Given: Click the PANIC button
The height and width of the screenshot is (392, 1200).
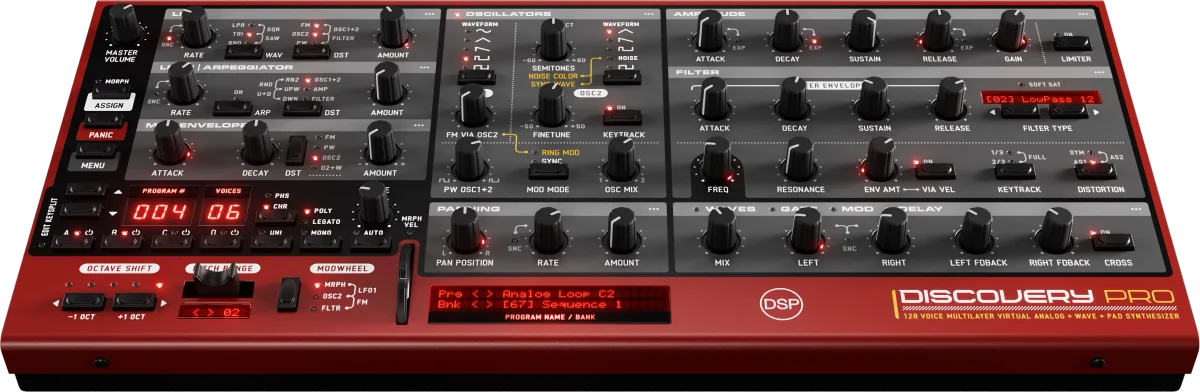Looking at the screenshot, I should 100,134.
